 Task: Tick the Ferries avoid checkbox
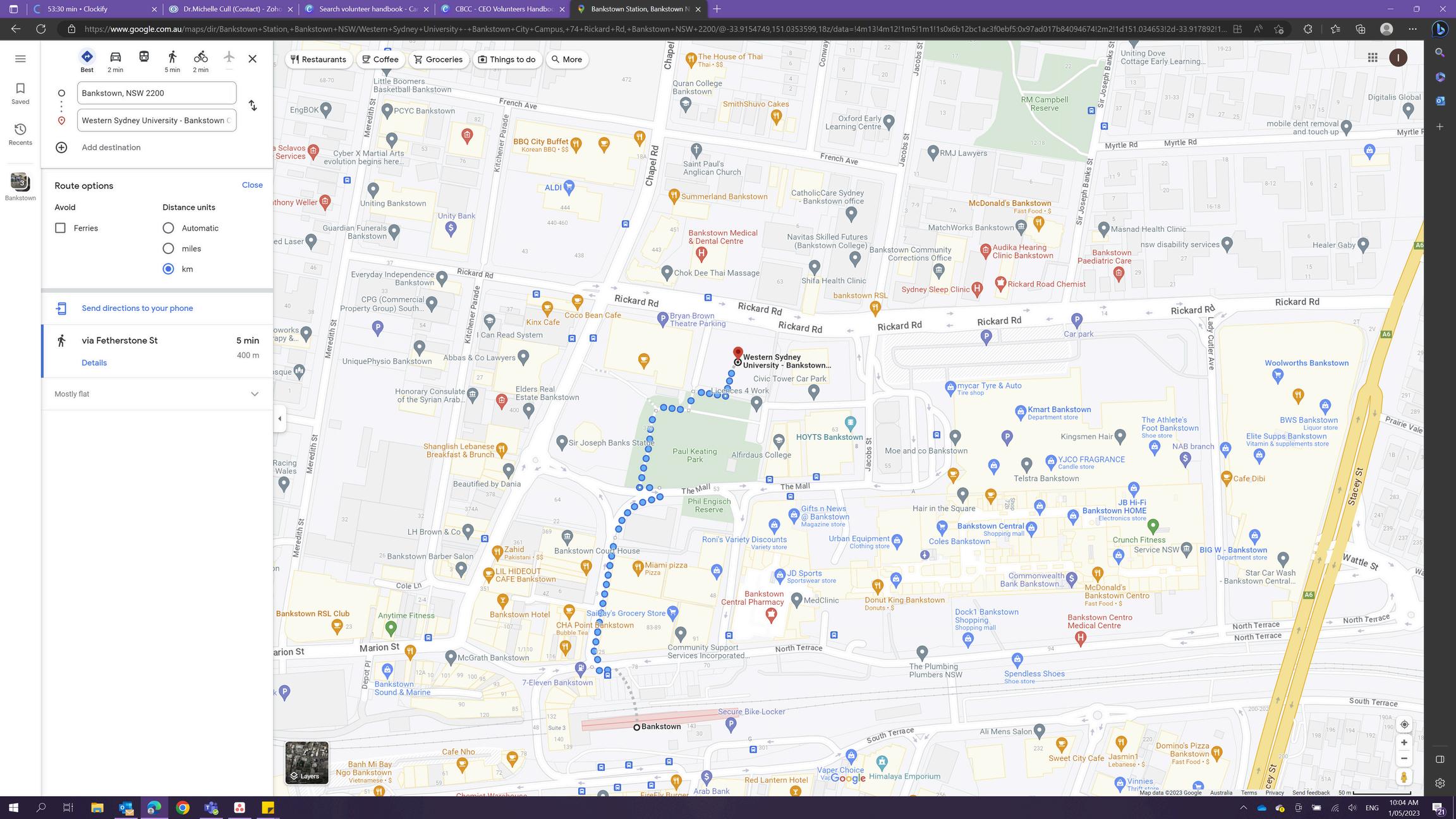click(60, 228)
